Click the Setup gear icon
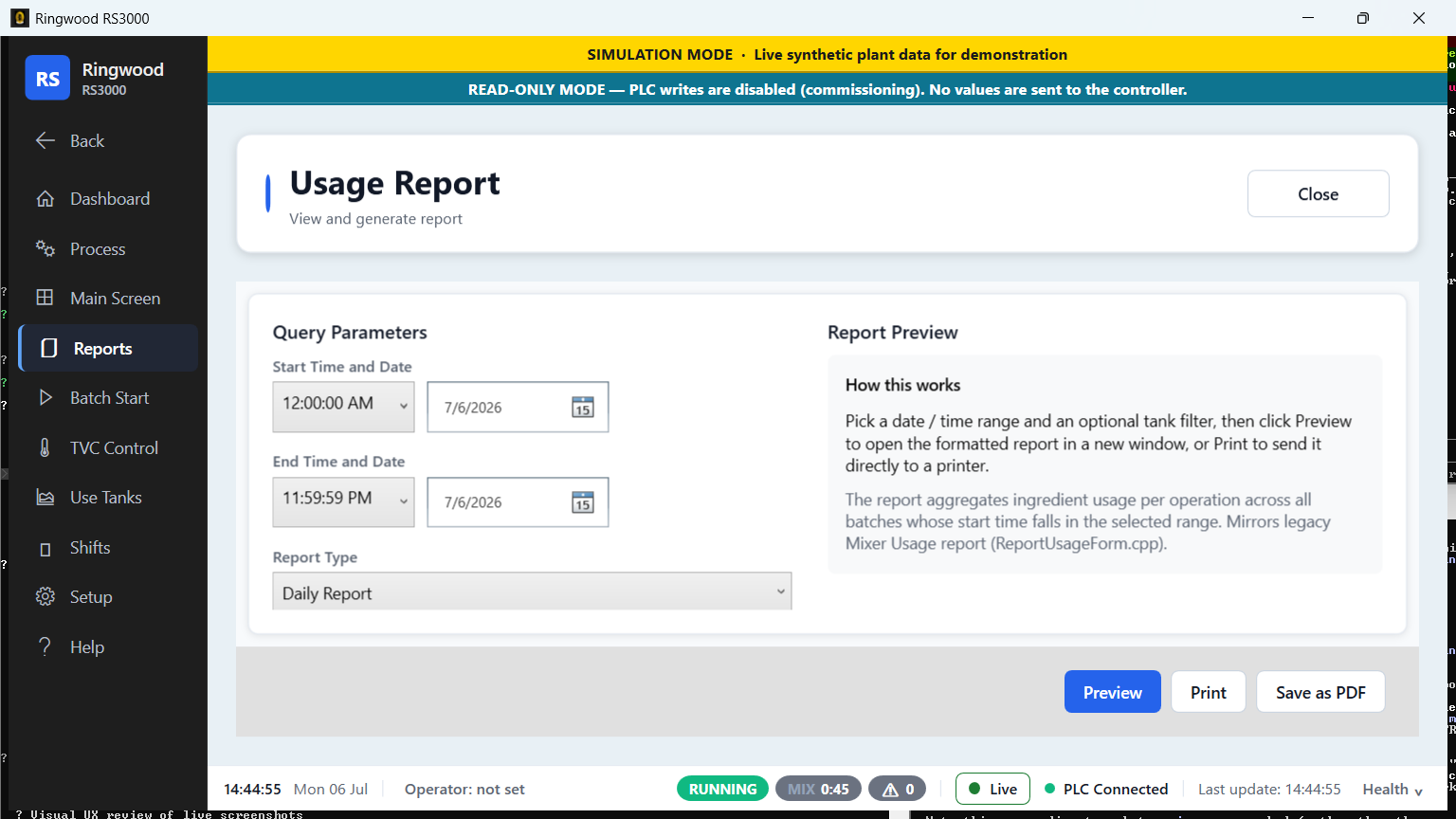This screenshot has width=1456, height=819. pos(45,596)
